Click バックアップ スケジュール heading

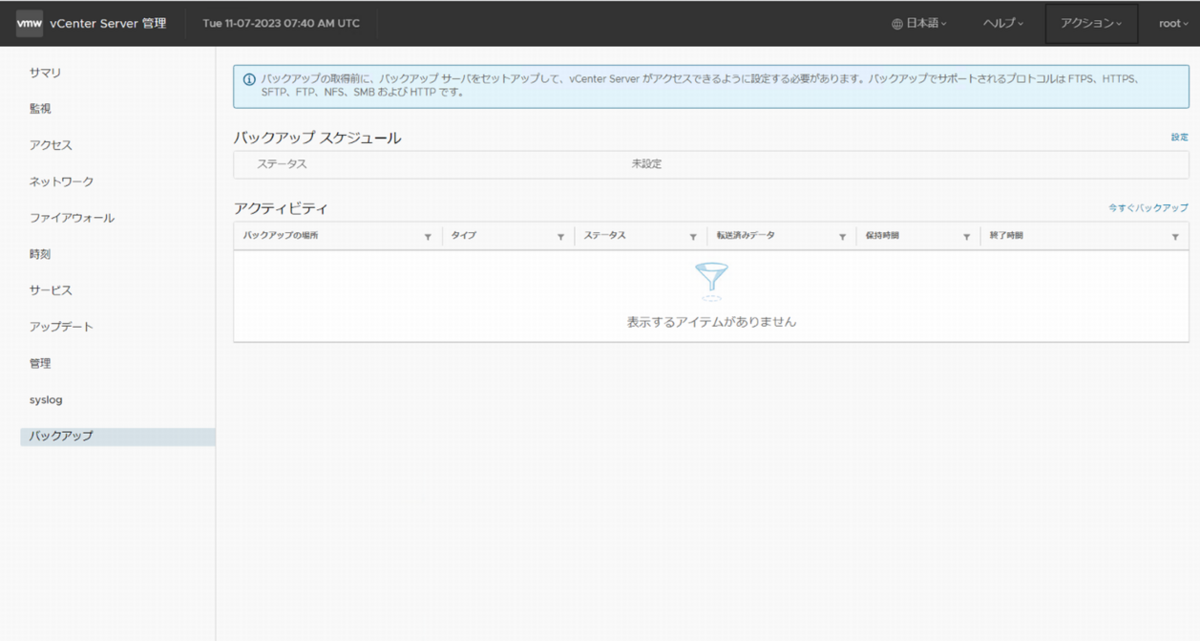point(317,138)
